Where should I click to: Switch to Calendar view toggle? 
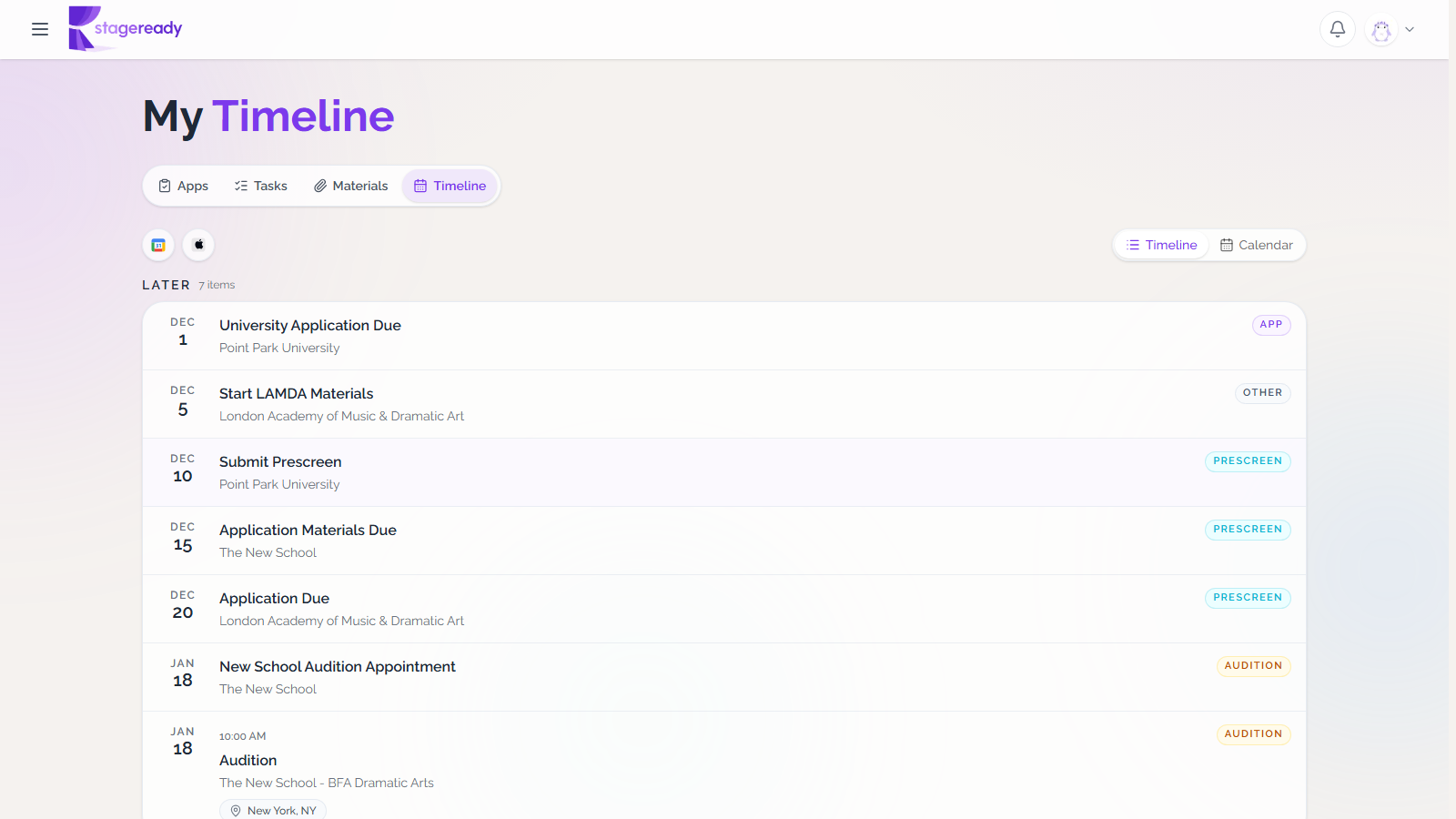point(1257,245)
